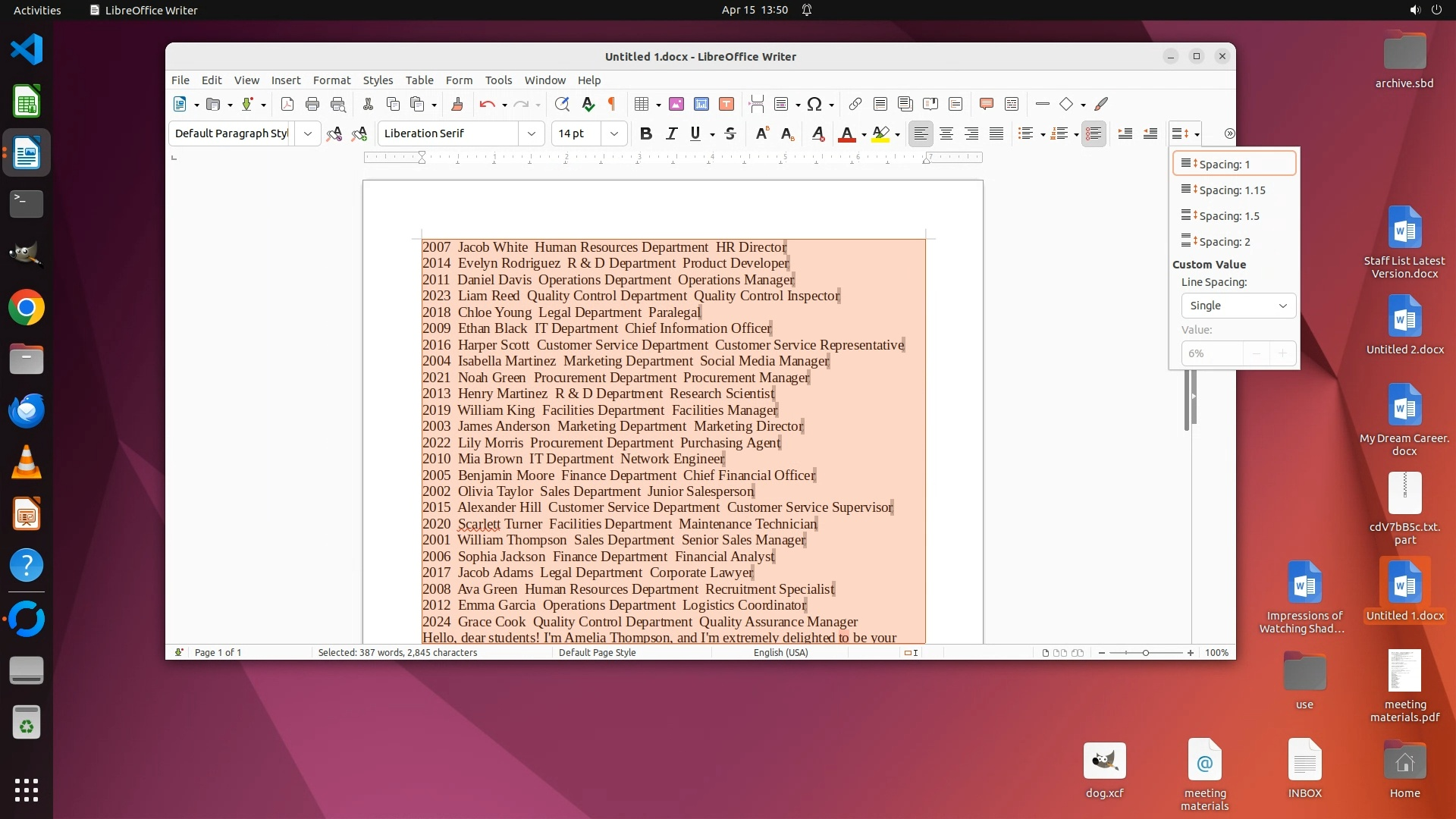
Task: Expand the font name dropdown
Action: pyautogui.click(x=532, y=134)
